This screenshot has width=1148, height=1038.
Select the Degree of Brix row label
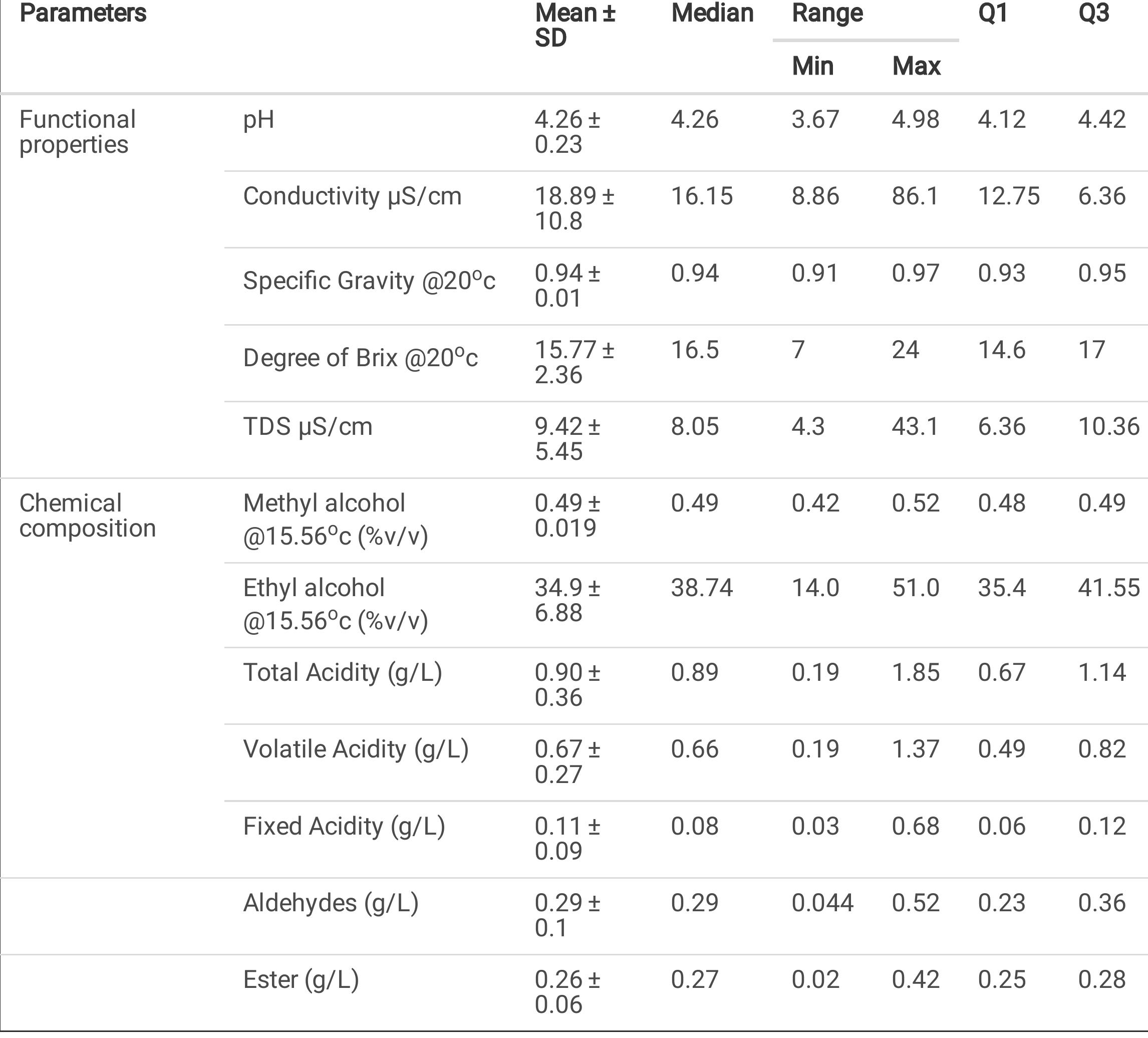coord(360,358)
